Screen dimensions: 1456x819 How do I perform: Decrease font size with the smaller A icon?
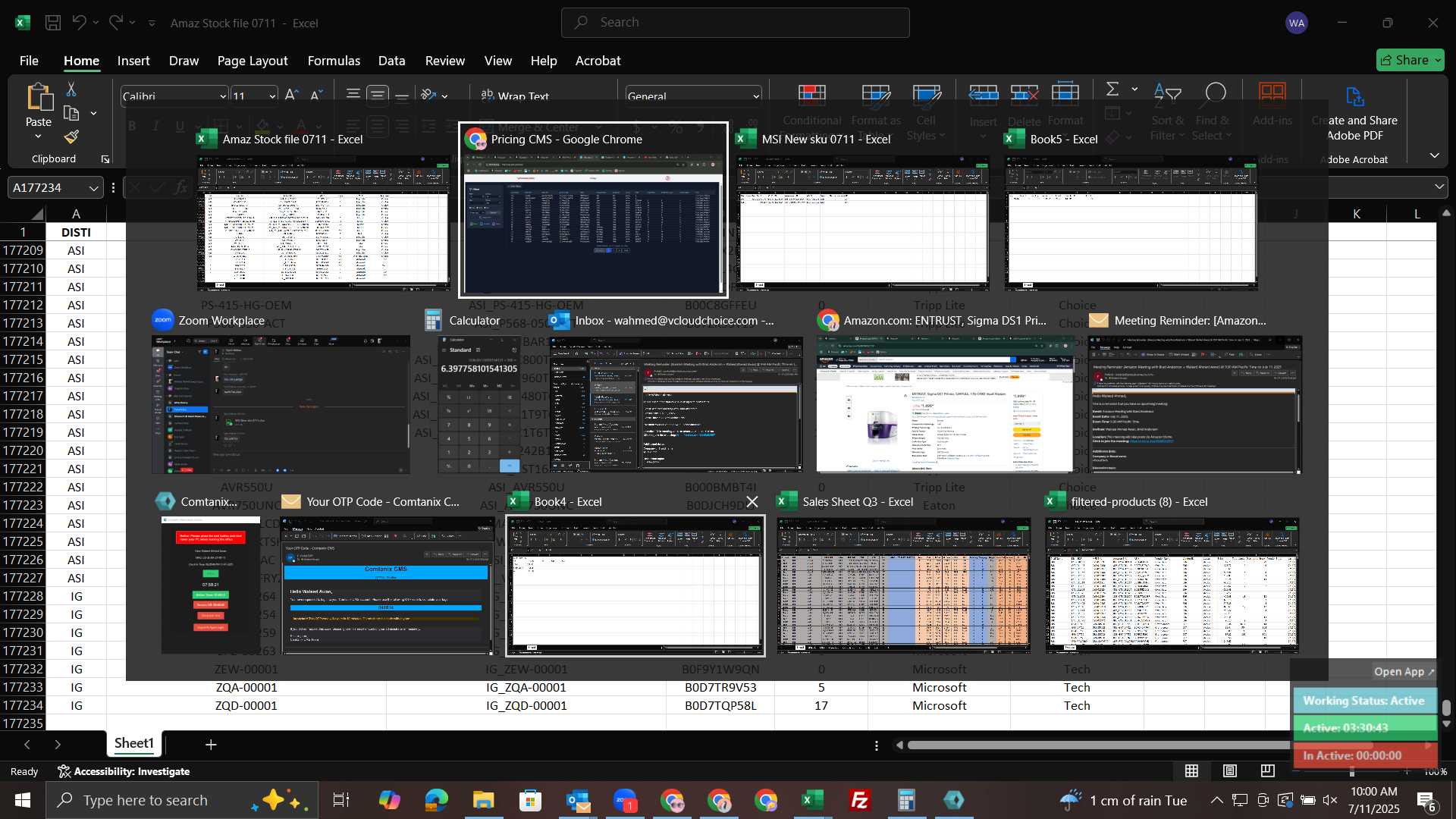316,96
